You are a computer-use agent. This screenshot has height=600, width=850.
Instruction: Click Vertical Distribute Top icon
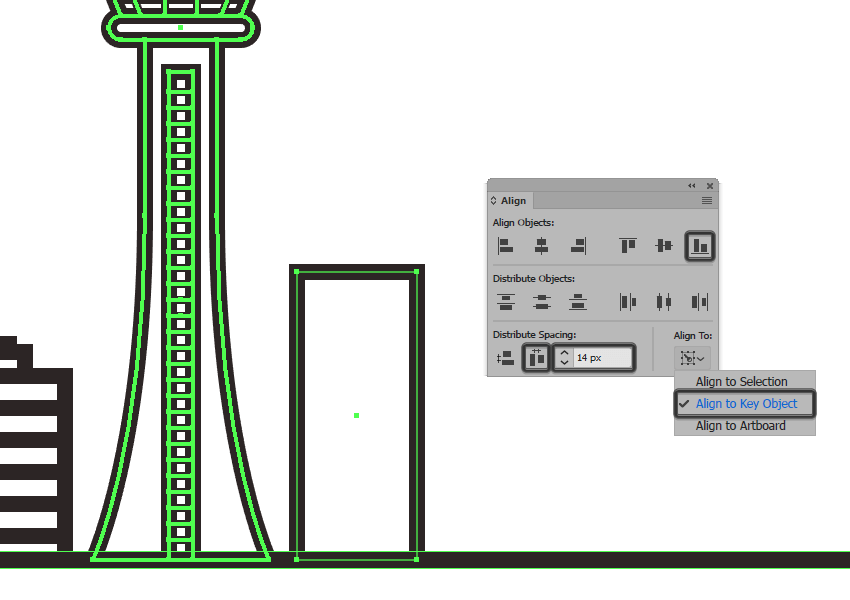click(505, 302)
